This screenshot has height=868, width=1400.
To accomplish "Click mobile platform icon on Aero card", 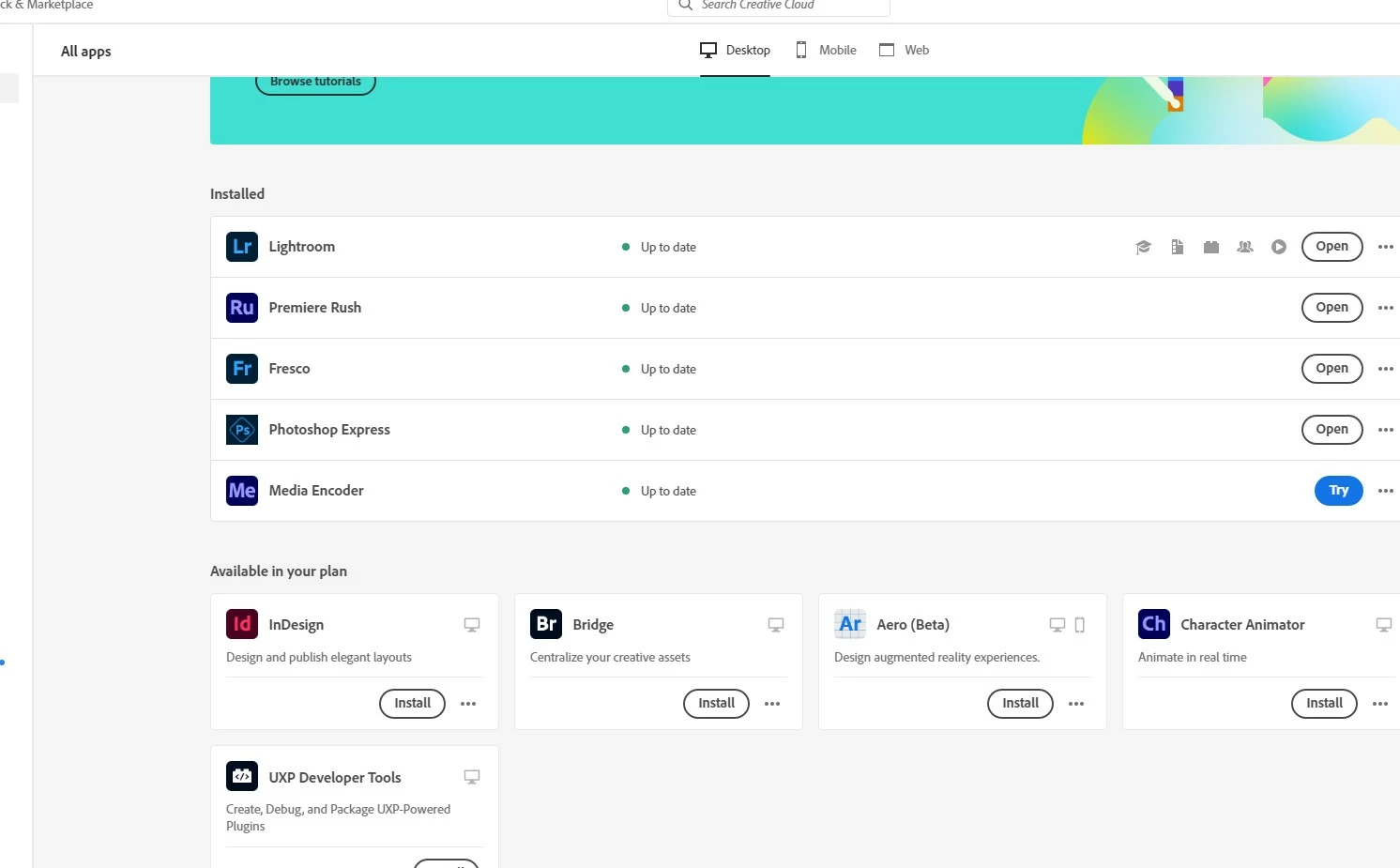I will (x=1080, y=625).
